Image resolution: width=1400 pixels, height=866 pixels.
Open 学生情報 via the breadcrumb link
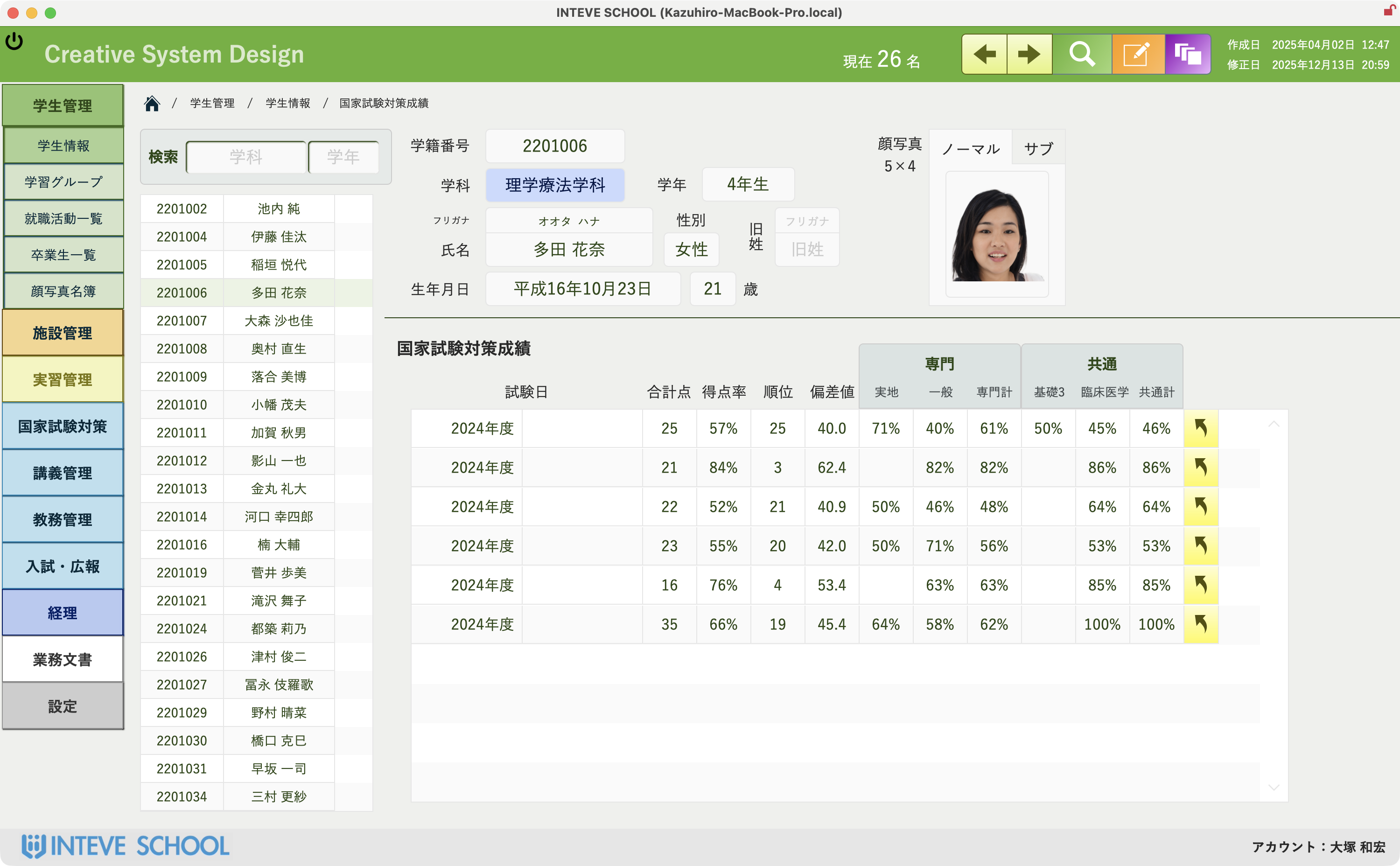[x=287, y=103]
